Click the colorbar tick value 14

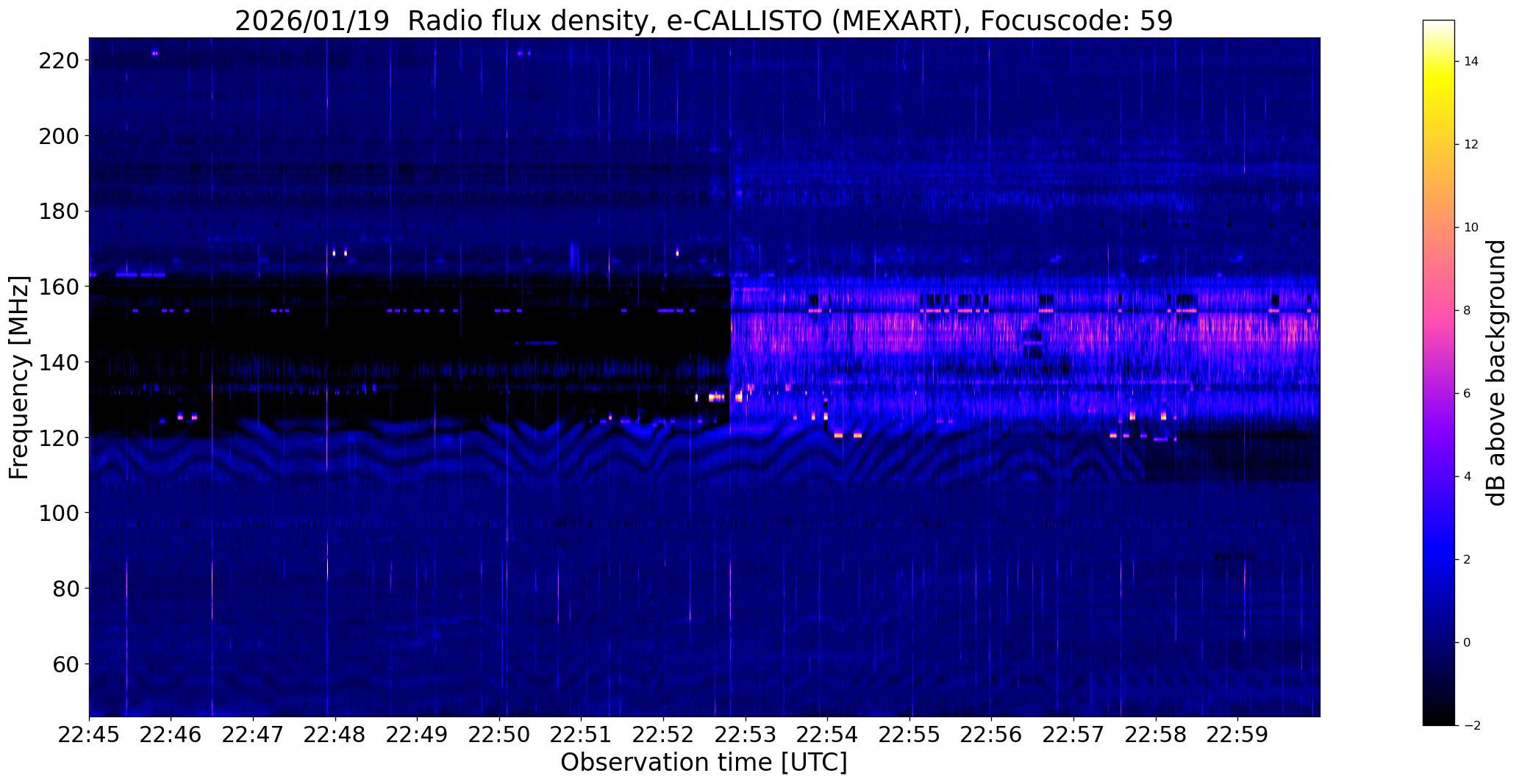pyautogui.click(x=1471, y=62)
